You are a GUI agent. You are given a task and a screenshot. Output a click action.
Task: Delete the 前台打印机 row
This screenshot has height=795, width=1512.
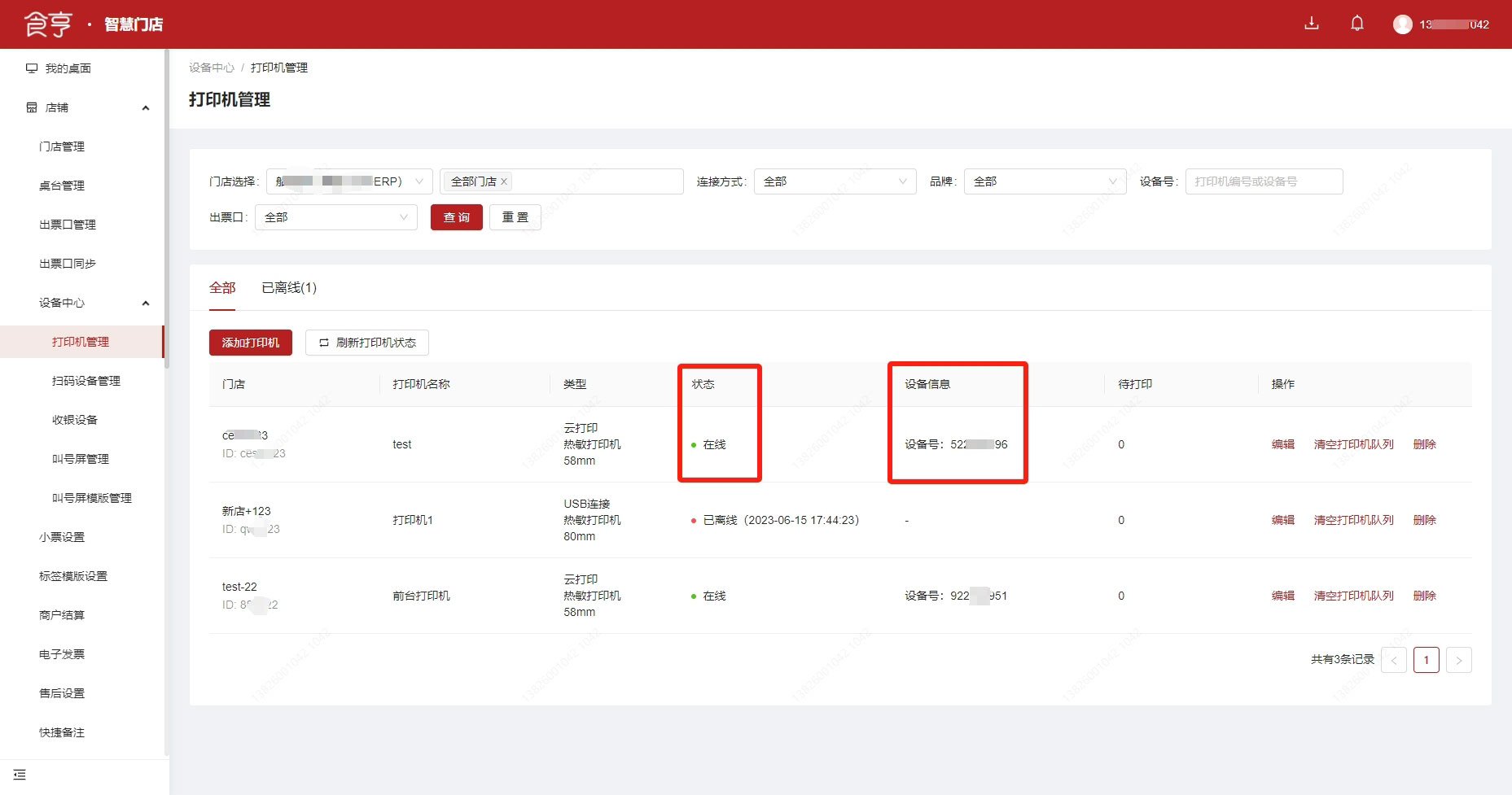click(1424, 596)
